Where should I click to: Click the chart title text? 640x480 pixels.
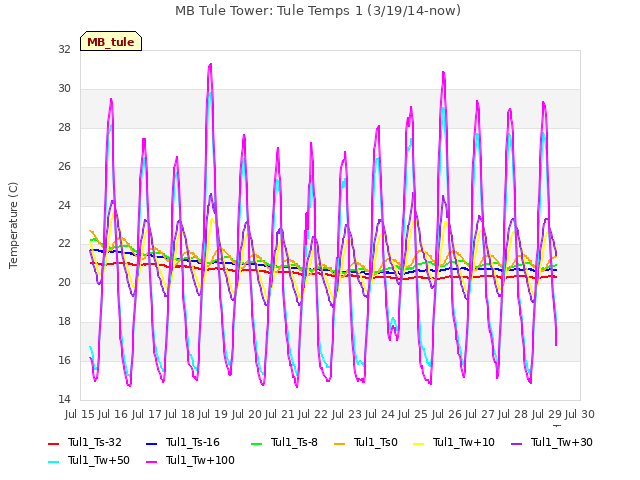(x=318, y=11)
